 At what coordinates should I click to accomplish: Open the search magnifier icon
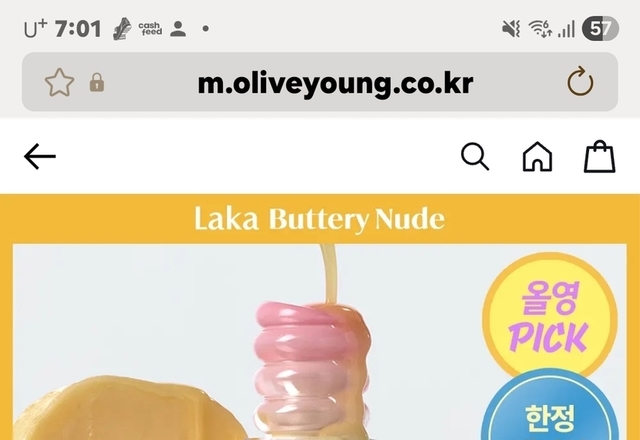(475, 156)
